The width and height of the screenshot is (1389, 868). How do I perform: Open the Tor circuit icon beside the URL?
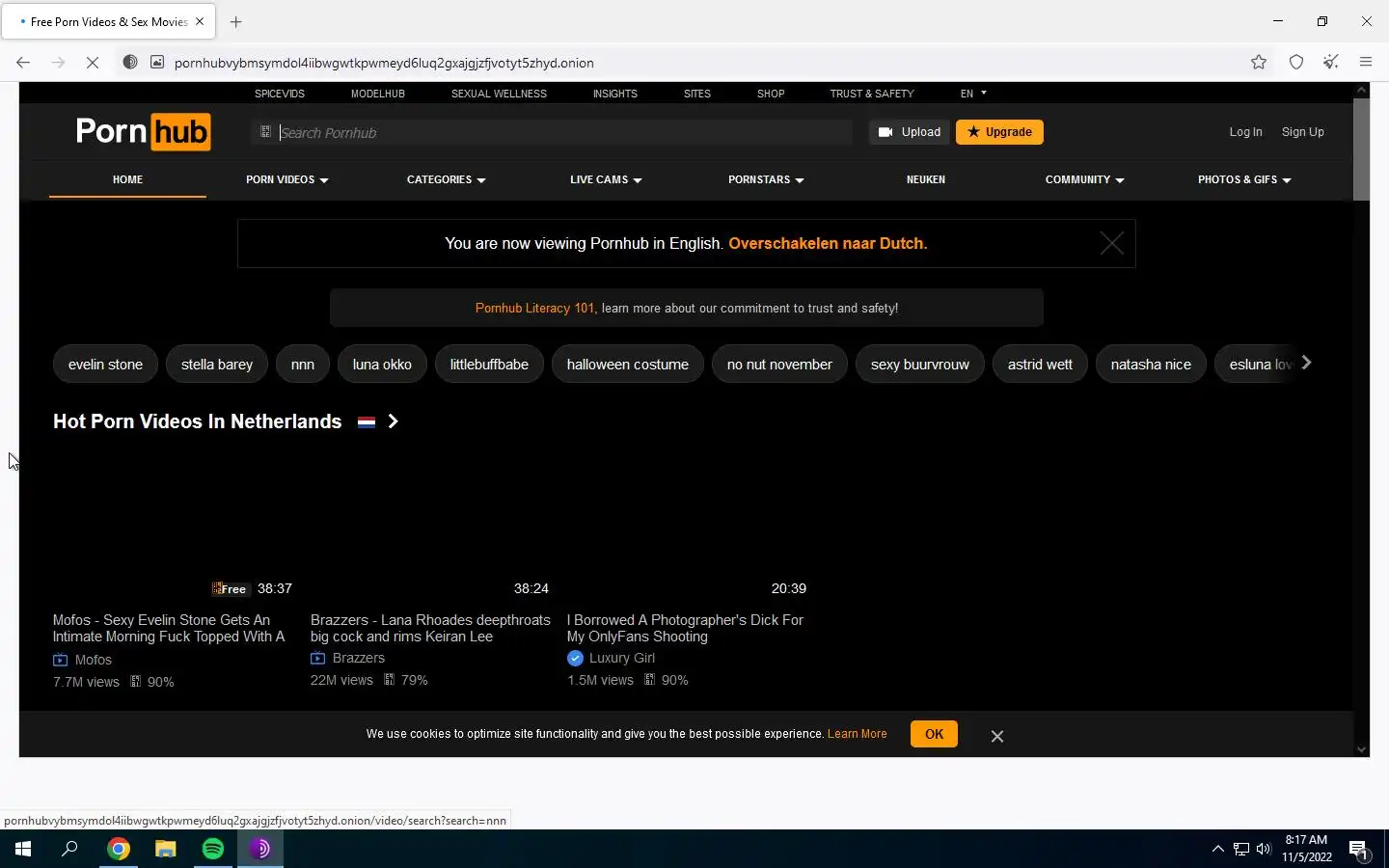(x=130, y=63)
